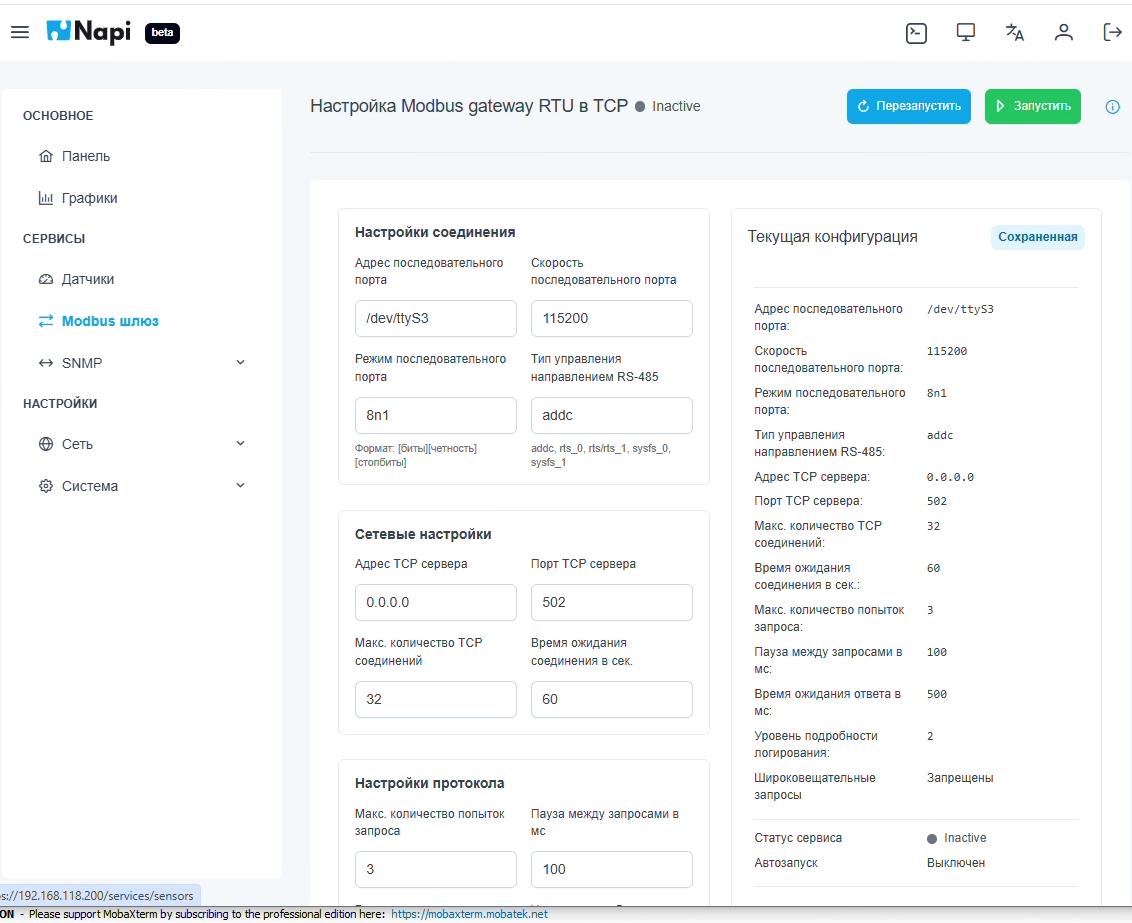
Task: Expand the Система settings section
Action: [x=240, y=485]
